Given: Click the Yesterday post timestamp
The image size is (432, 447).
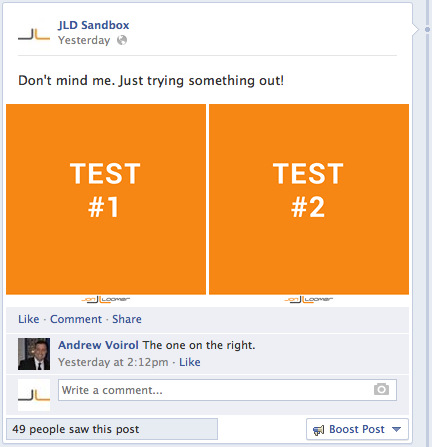Looking at the screenshot, I should pos(84,40).
